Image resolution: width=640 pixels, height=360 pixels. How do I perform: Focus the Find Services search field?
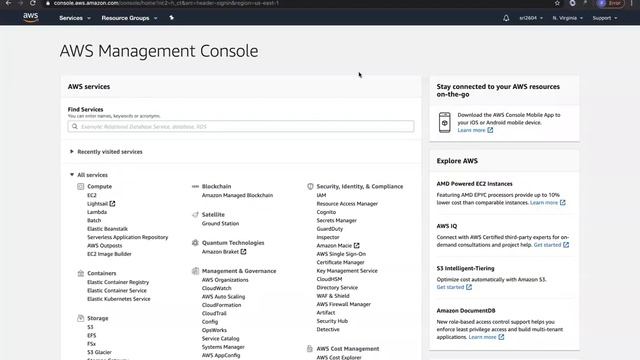tap(241, 127)
